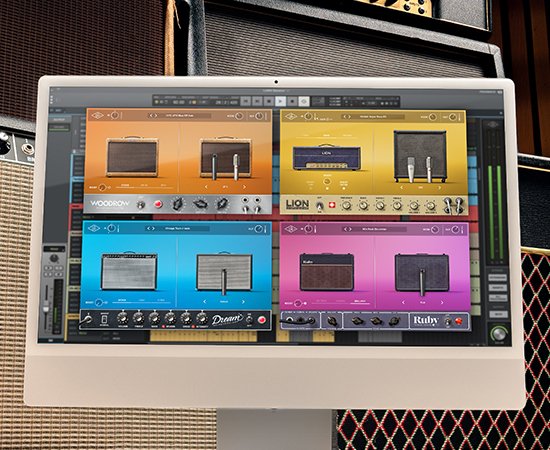The width and height of the screenshot is (550, 450).
Task: Toggle the Woodrow red power lamp
Action: (158, 204)
